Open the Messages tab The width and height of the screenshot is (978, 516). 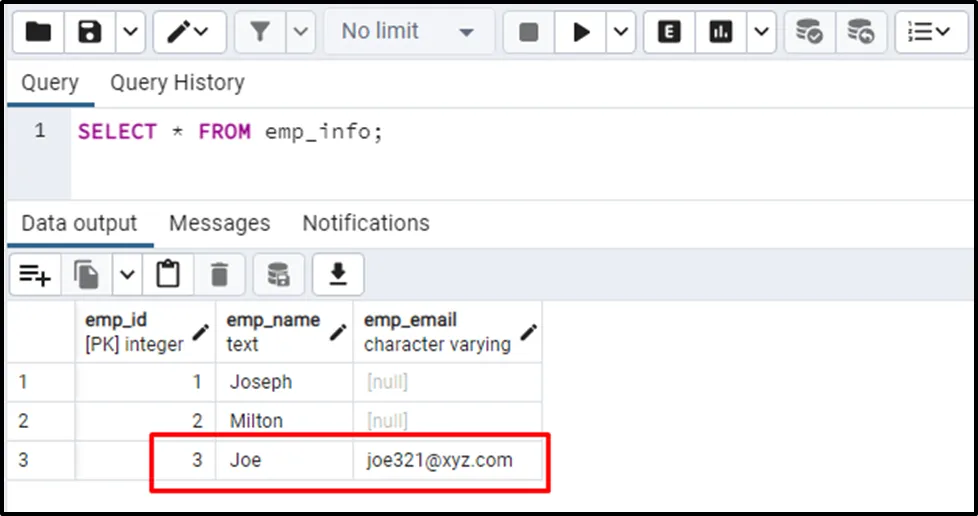click(219, 222)
